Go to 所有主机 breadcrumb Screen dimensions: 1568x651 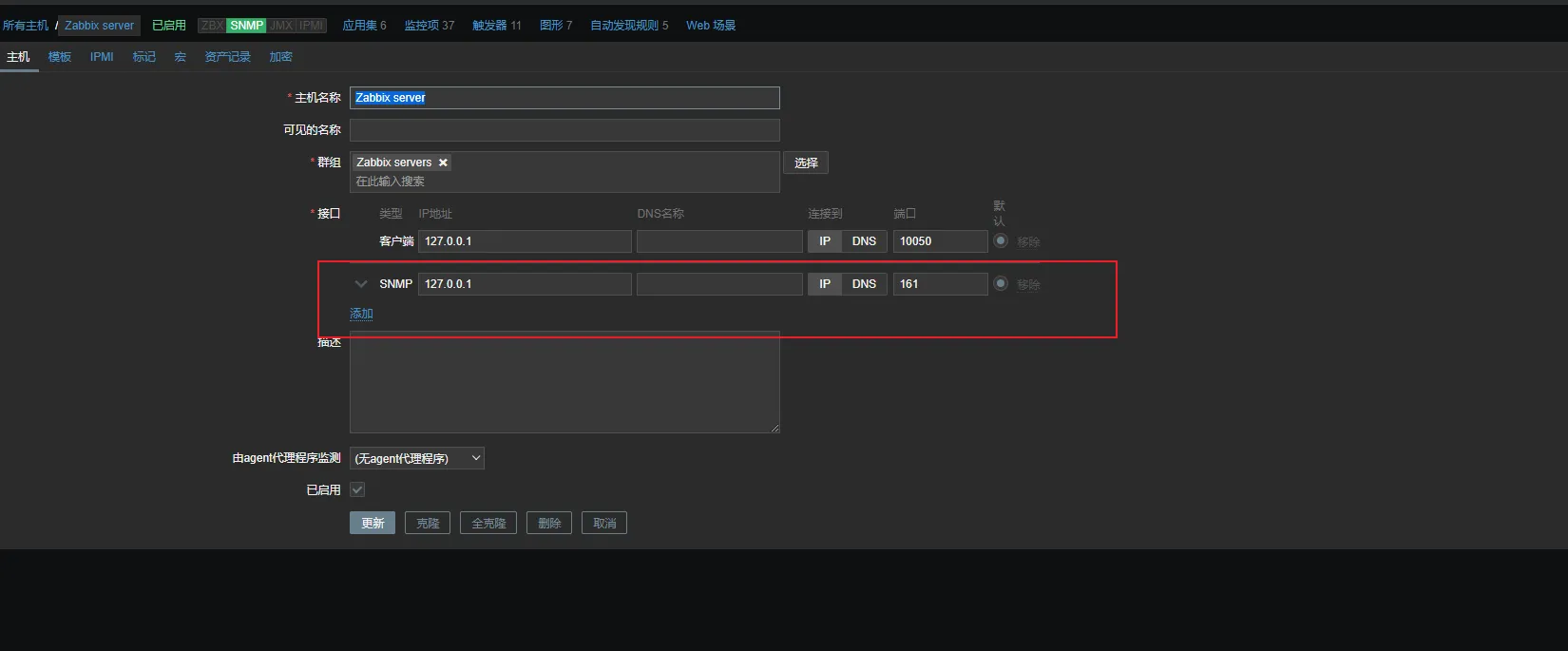tap(26, 26)
